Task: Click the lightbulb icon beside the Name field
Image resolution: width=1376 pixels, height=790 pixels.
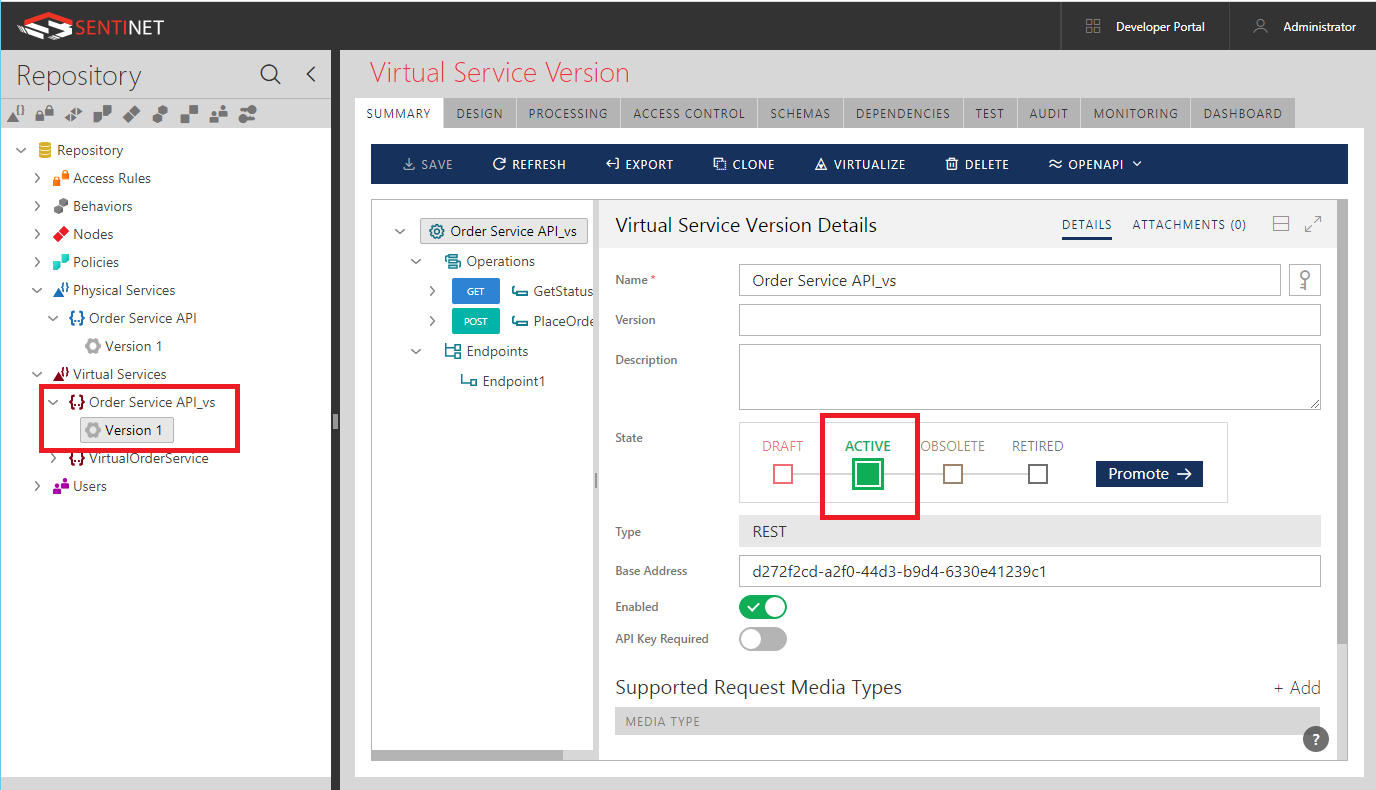Action: (x=1304, y=280)
